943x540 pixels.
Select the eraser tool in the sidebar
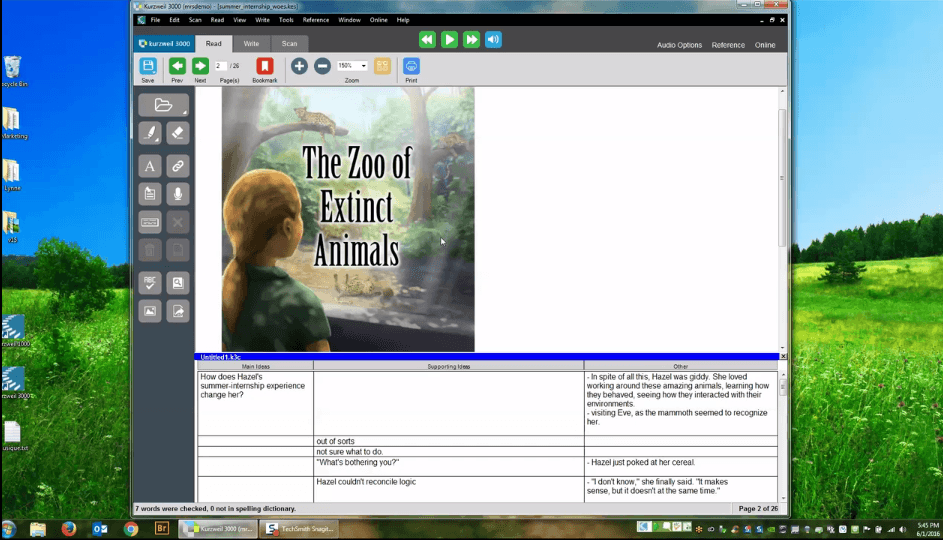177,133
